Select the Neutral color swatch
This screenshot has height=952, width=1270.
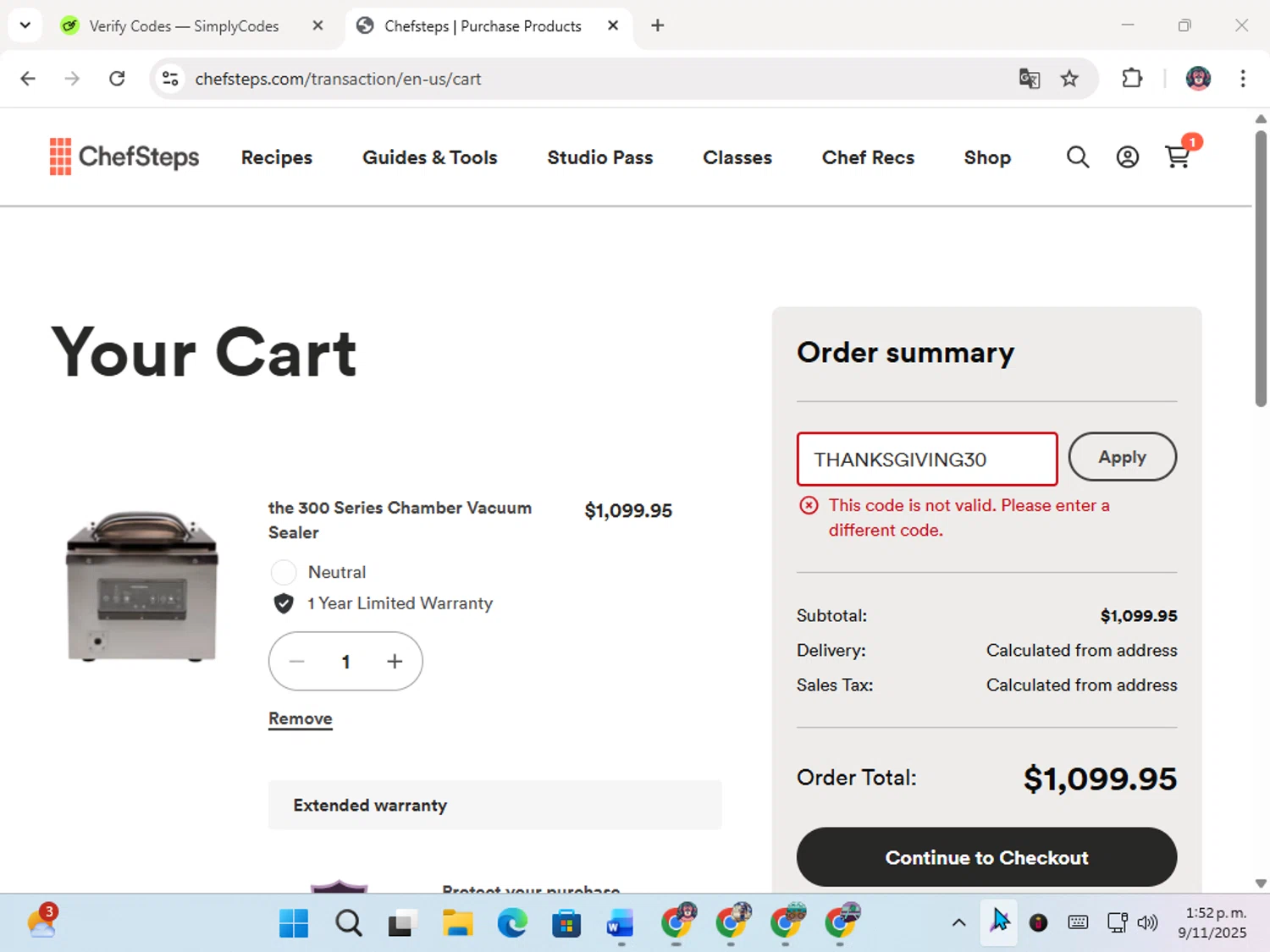[x=284, y=573]
